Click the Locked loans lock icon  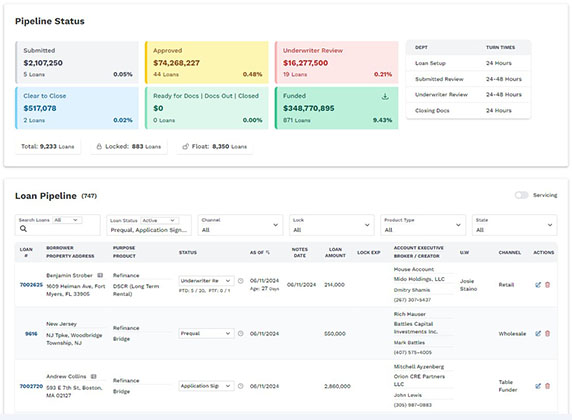coord(99,147)
